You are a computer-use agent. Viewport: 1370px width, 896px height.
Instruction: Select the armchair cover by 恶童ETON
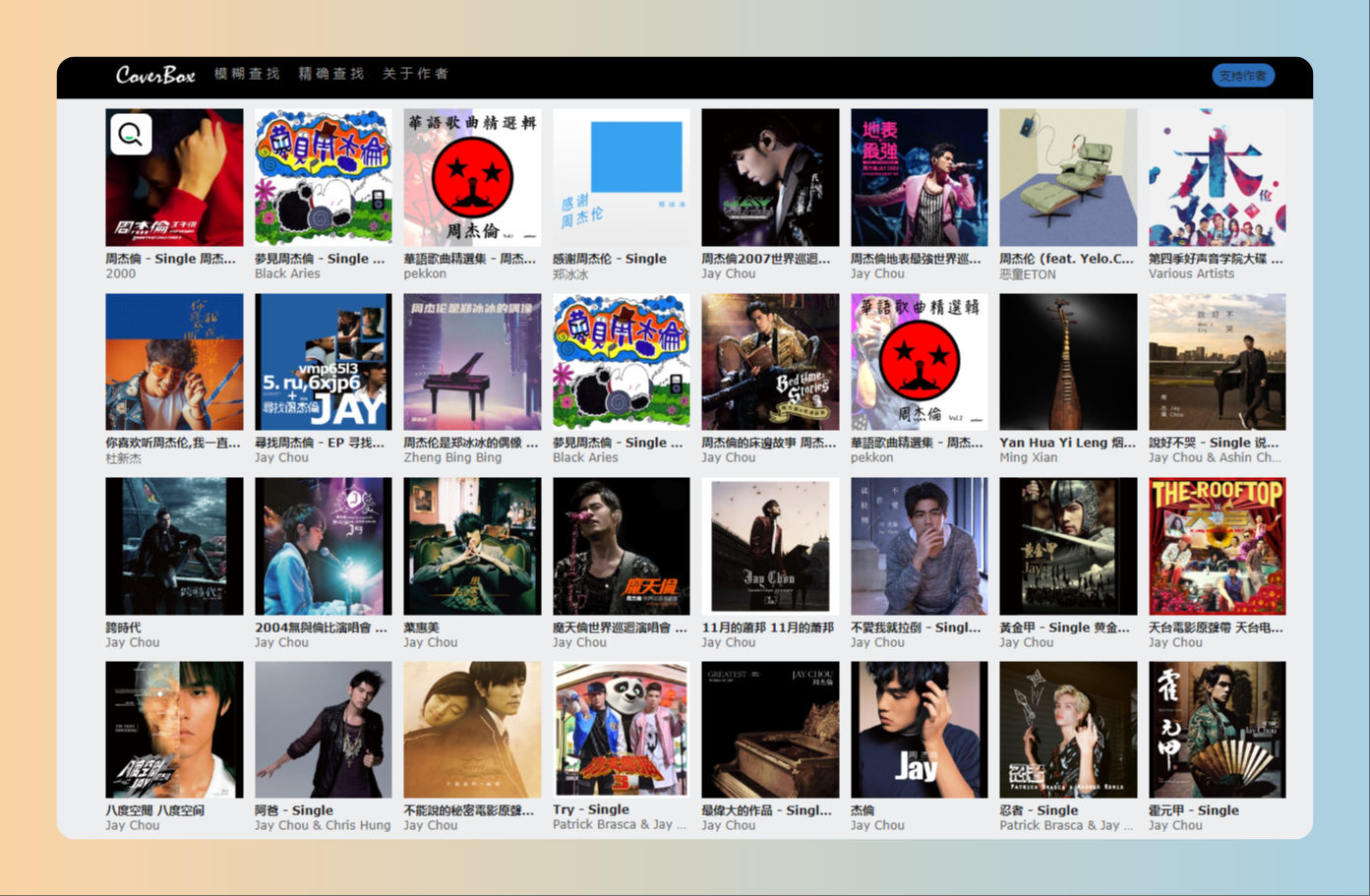pos(1068,177)
